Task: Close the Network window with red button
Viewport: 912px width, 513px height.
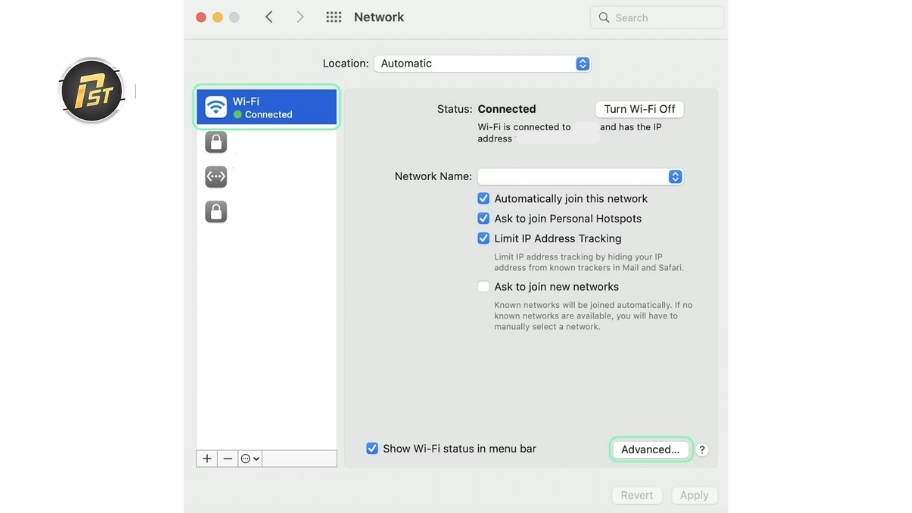Action: tap(201, 17)
